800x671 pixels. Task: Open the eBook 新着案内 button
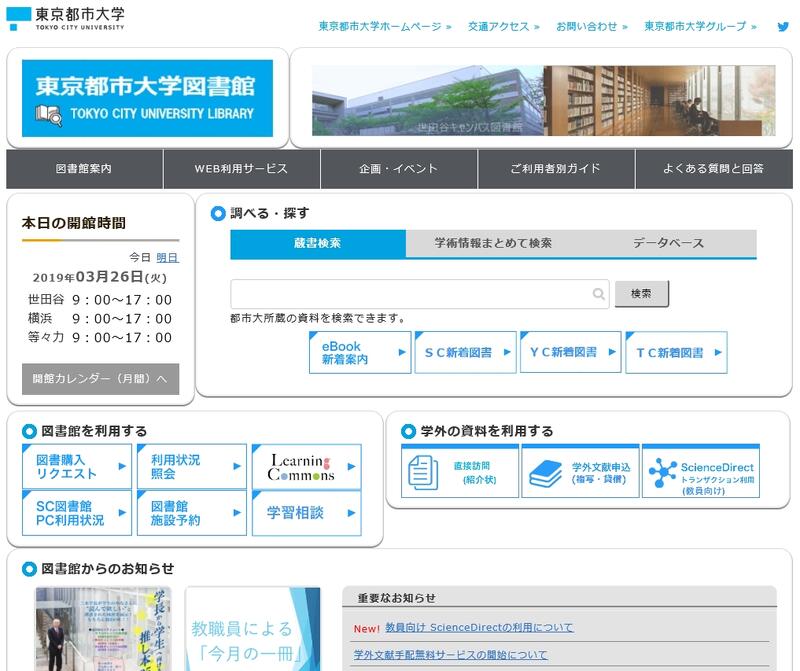click(360, 352)
